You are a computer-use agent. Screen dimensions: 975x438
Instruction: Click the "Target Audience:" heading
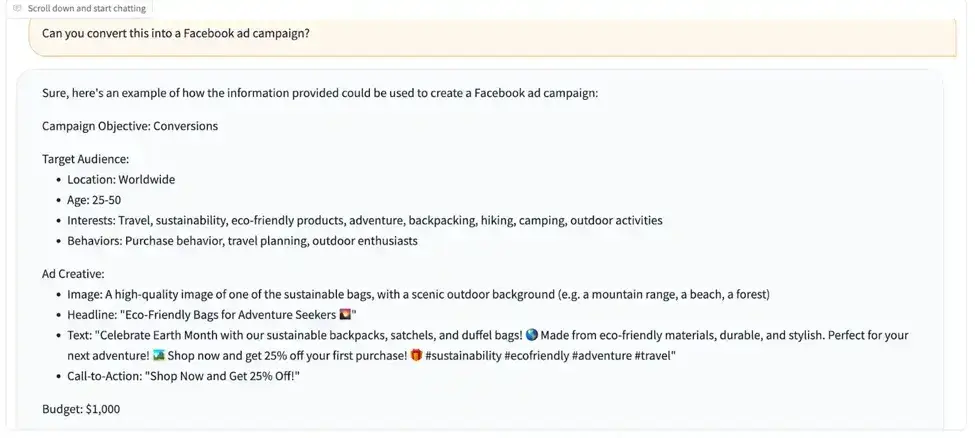[86, 159]
